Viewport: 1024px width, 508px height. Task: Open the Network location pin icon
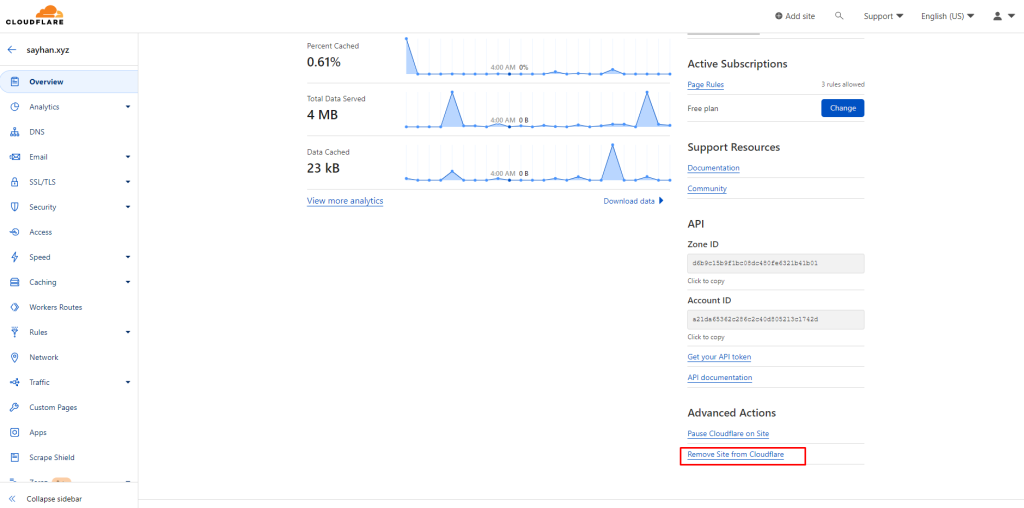pos(15,357)
